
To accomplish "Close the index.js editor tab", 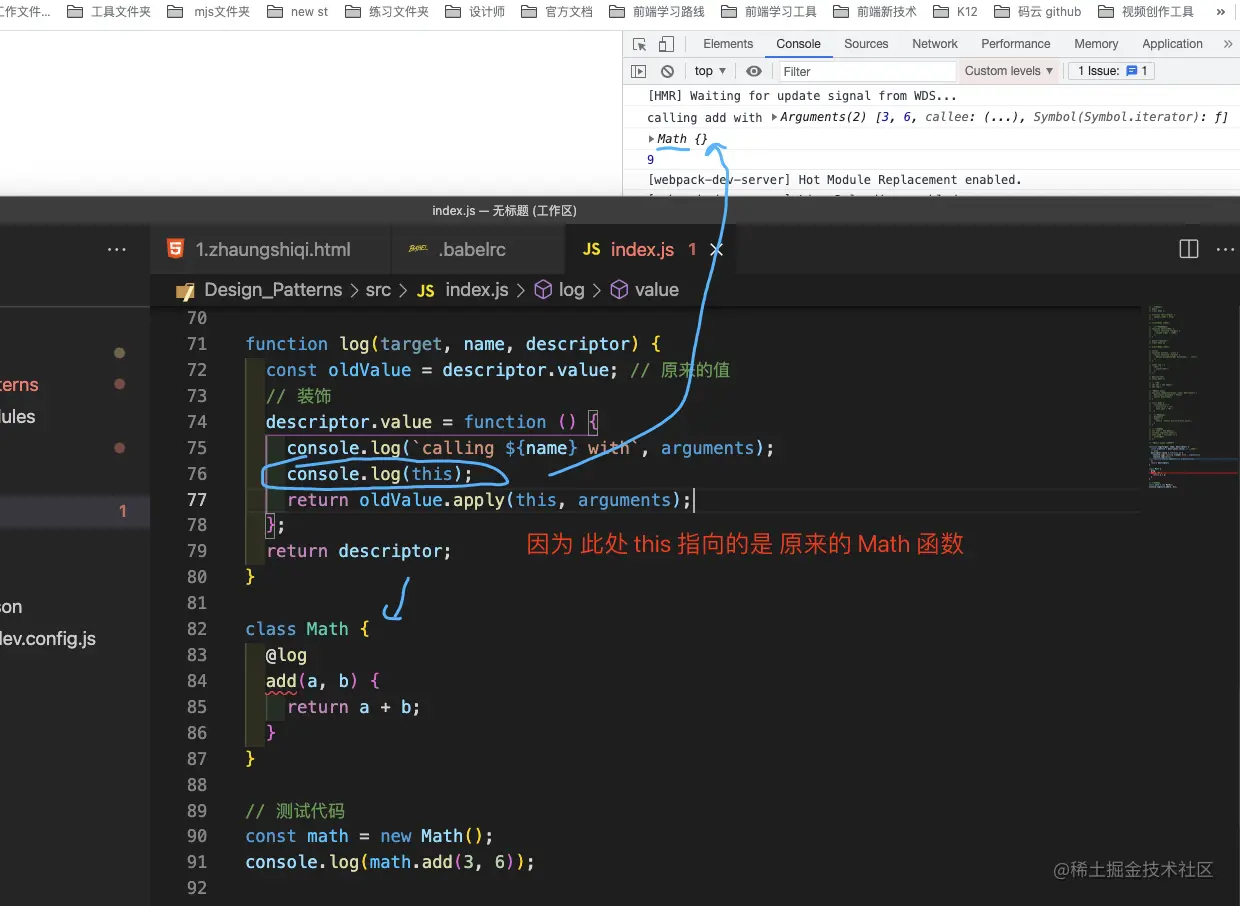I will (716, 250).
